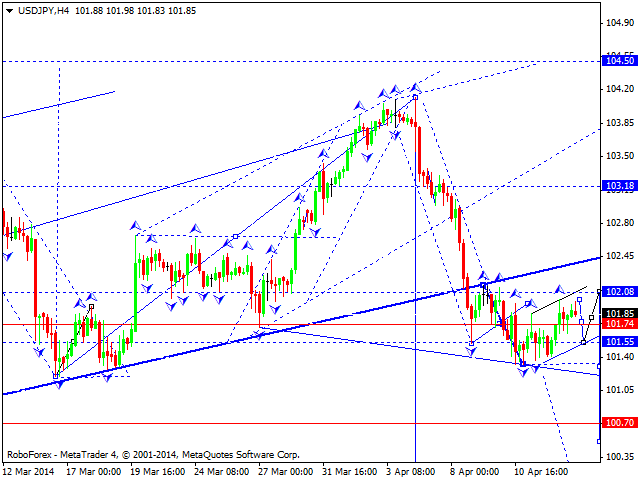Click the 3 Apr 08:00 time axis label

411,471
